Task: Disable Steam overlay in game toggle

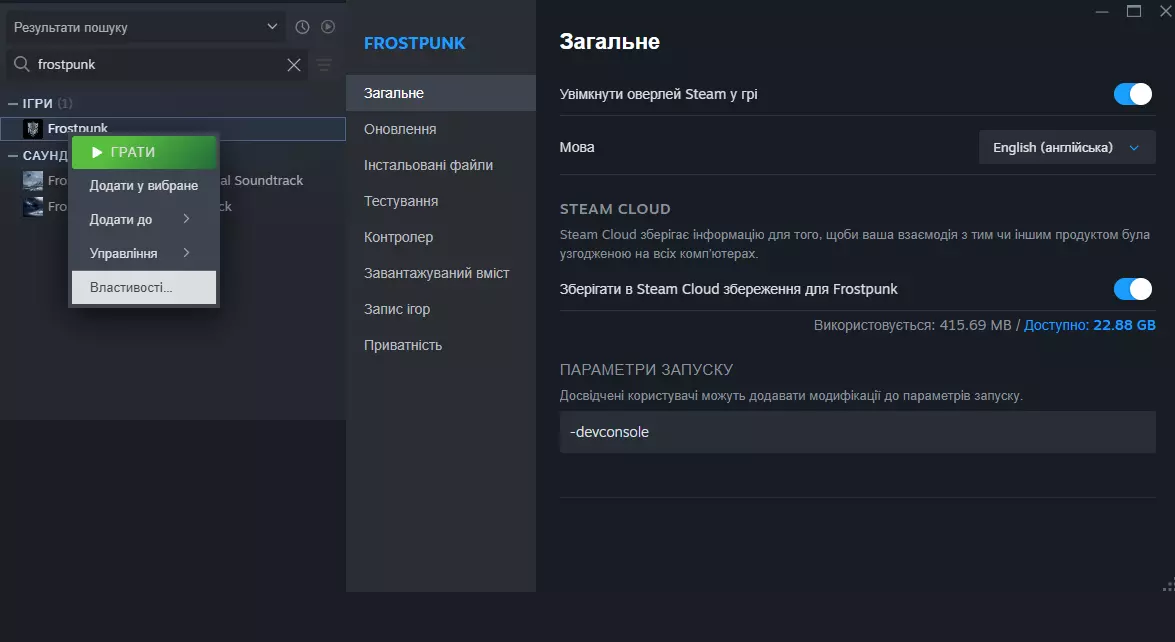Action: [x=1132, y=94]
